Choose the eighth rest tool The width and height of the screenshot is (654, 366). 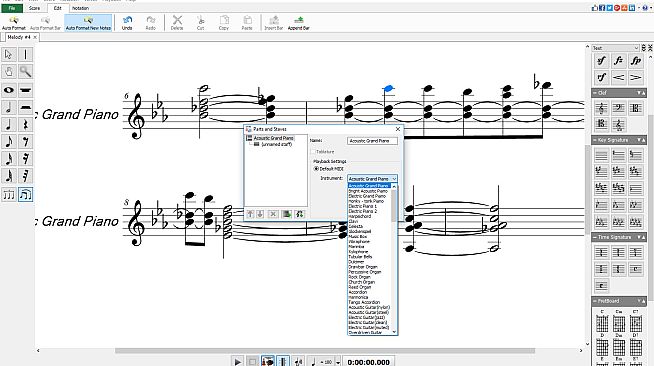pos(25,142)
